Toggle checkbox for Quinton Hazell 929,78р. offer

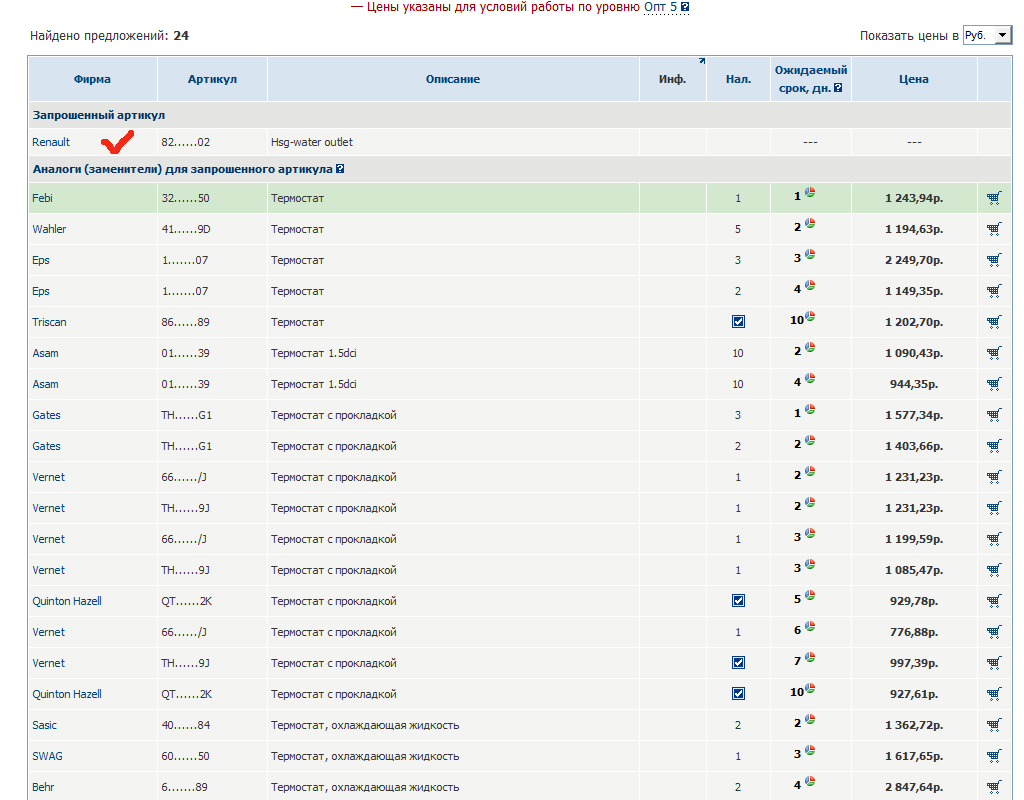click(x=738, y=601)
